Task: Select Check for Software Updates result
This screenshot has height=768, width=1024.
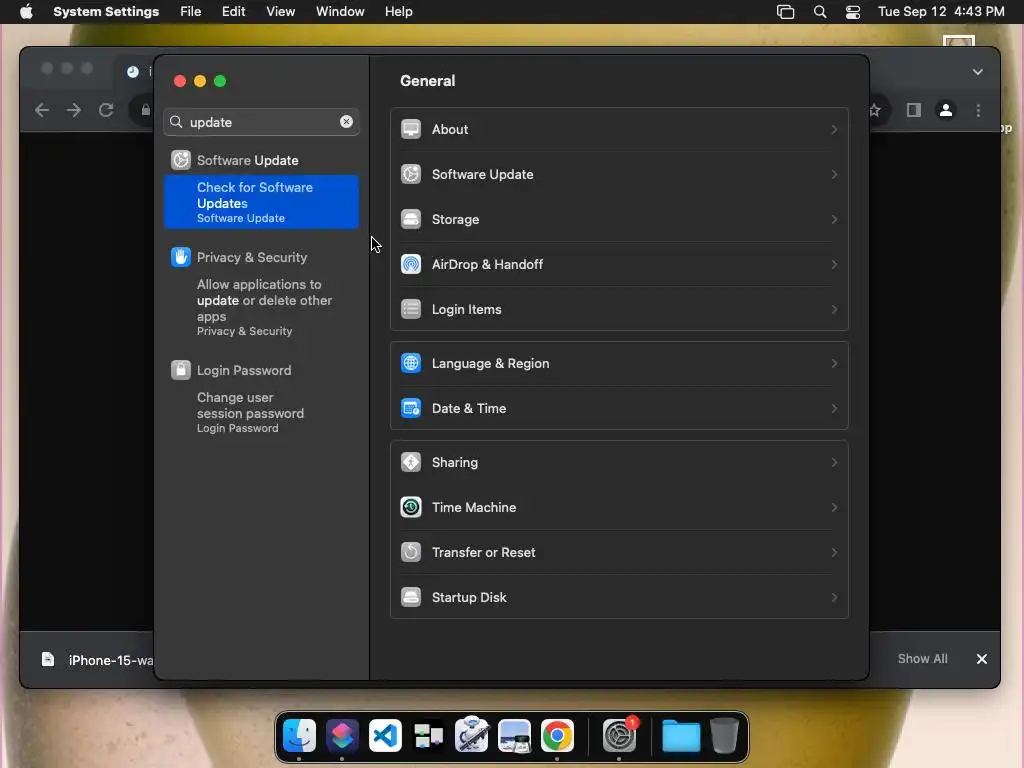Action: 261,202
